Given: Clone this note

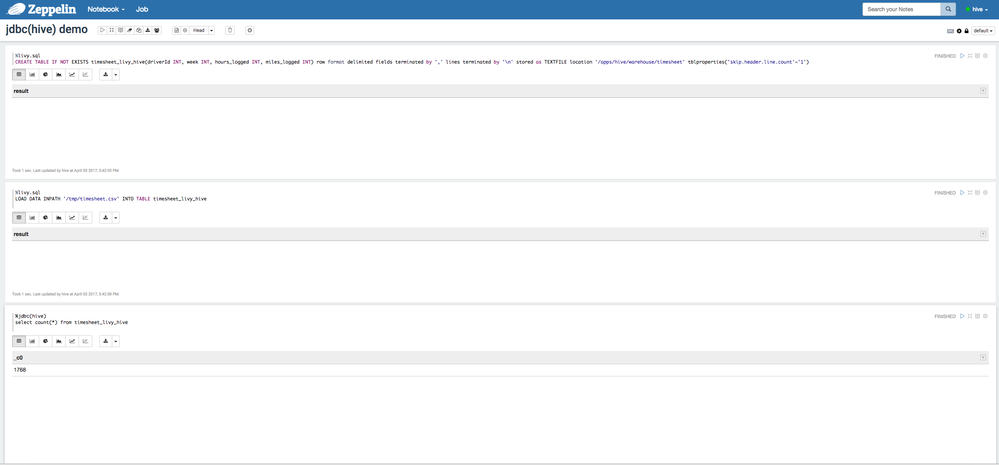Looking at the screenshot, I should (x=139, y=30).
